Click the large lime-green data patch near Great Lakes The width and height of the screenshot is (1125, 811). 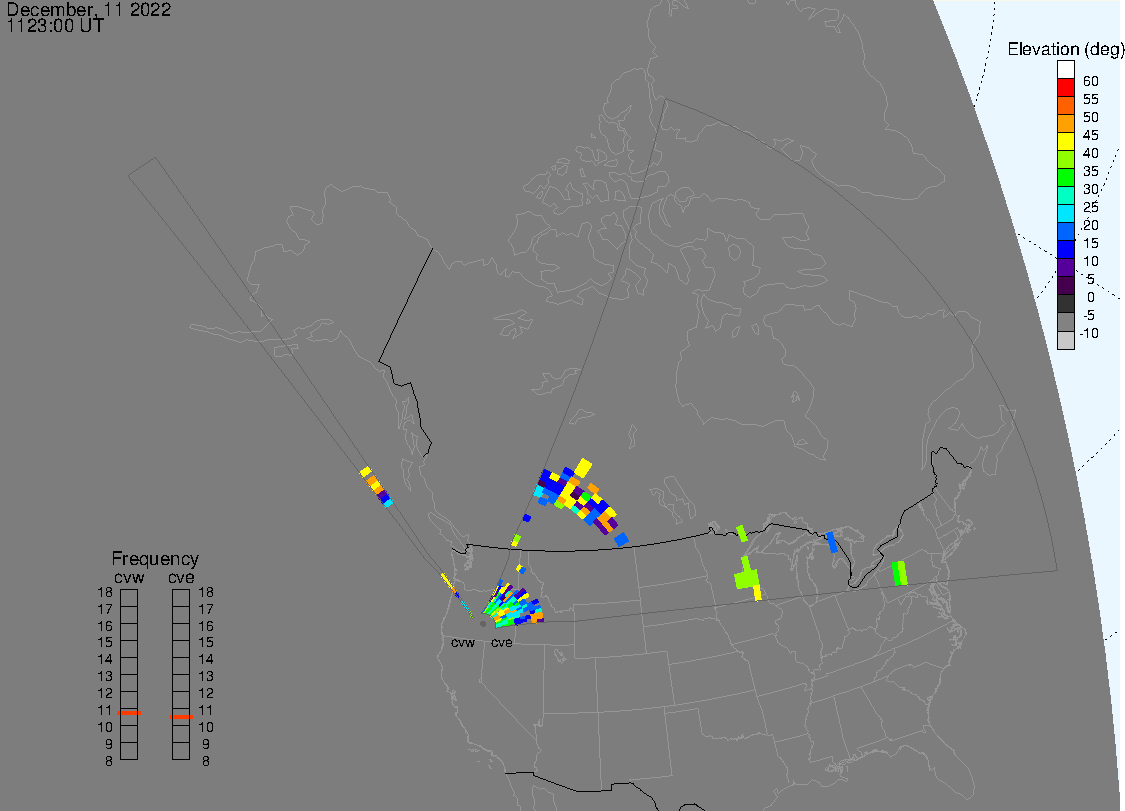point(746,577)
